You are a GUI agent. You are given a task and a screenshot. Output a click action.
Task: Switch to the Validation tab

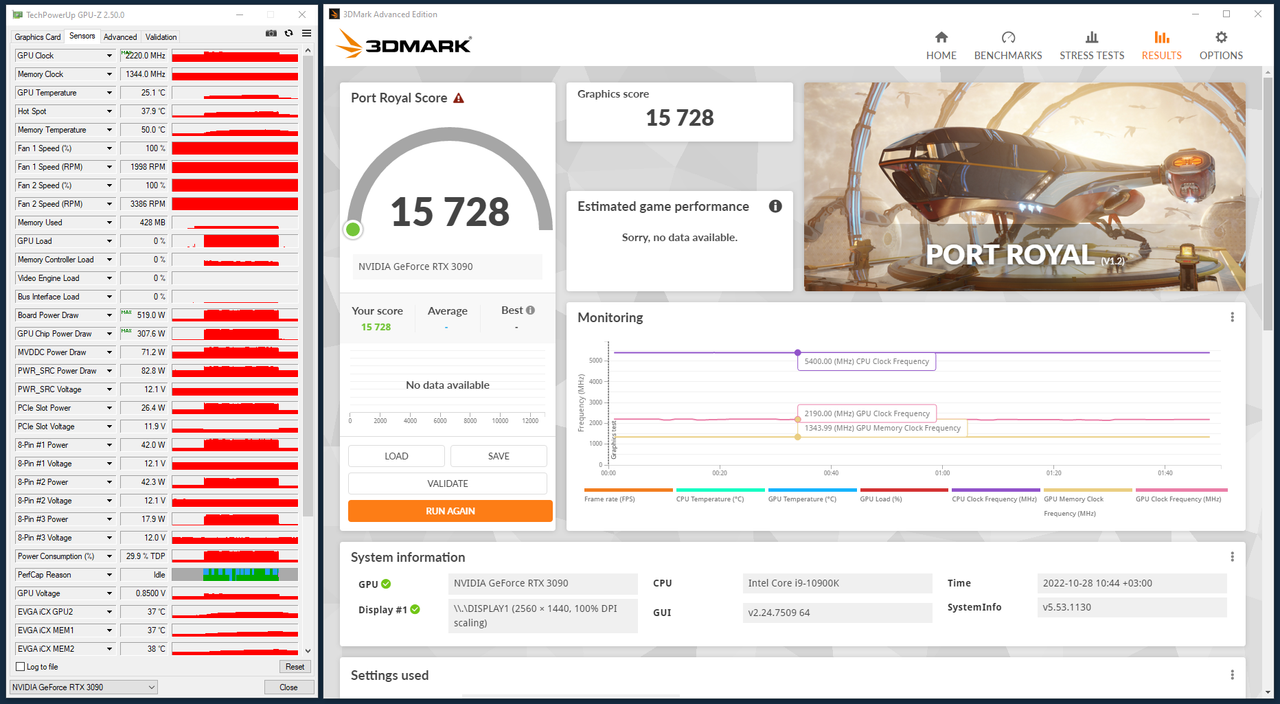click(x=161, y=37)
